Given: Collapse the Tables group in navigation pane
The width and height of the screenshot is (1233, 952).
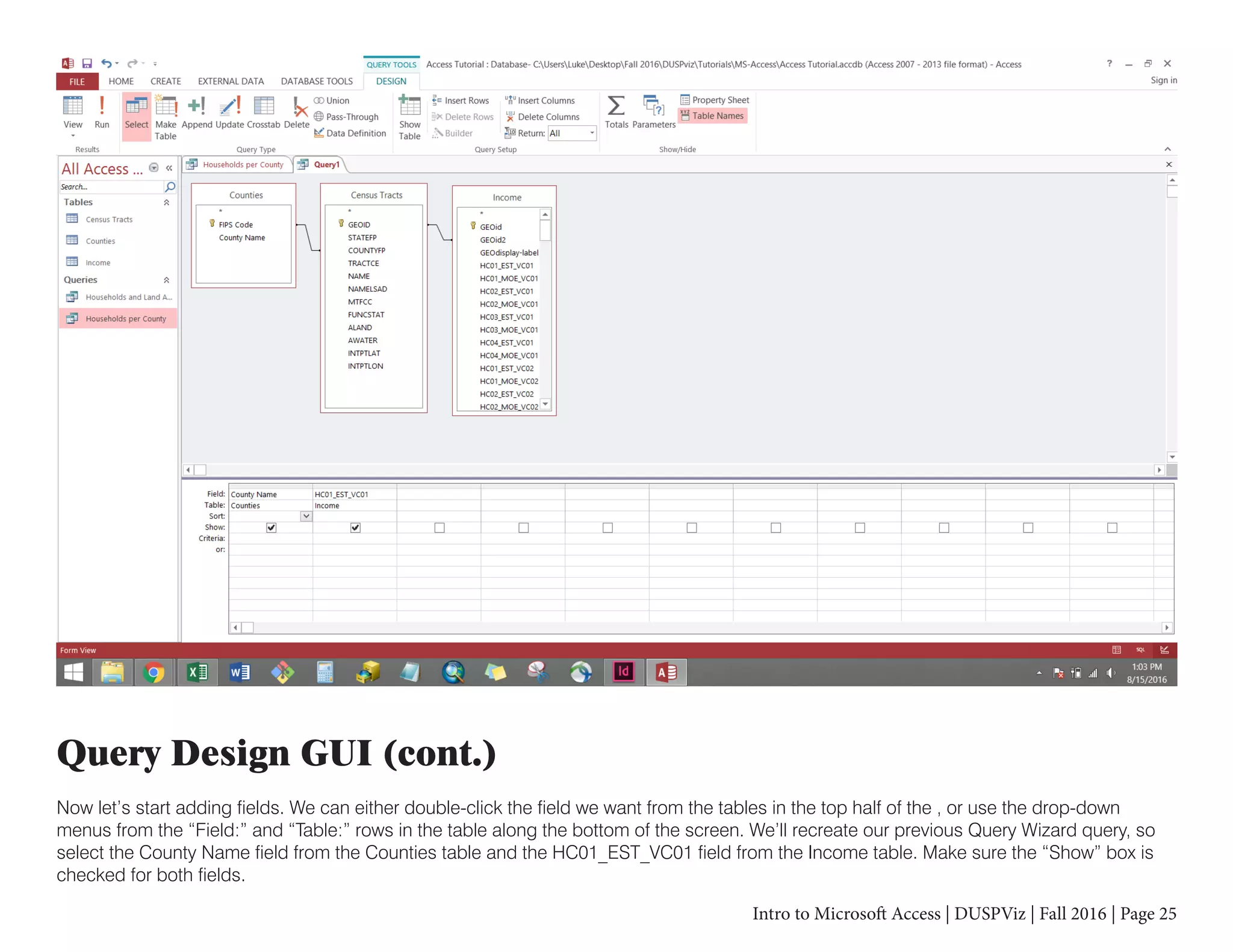Looking at the screenshot, I should [x=167, y=203].
